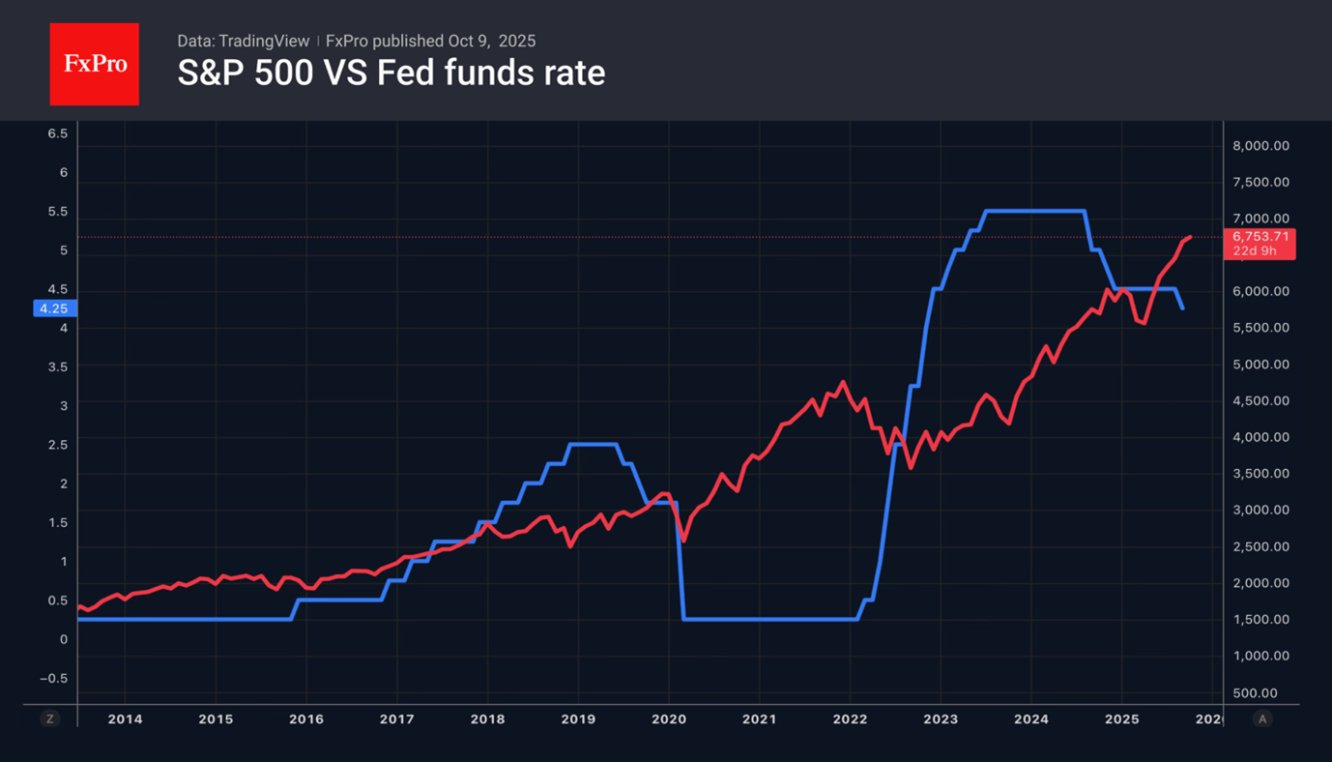Viewport: 1332px width, 762px height.
Task: Click the 6.5 mark on left rate scale
Action: coord(58,133)
